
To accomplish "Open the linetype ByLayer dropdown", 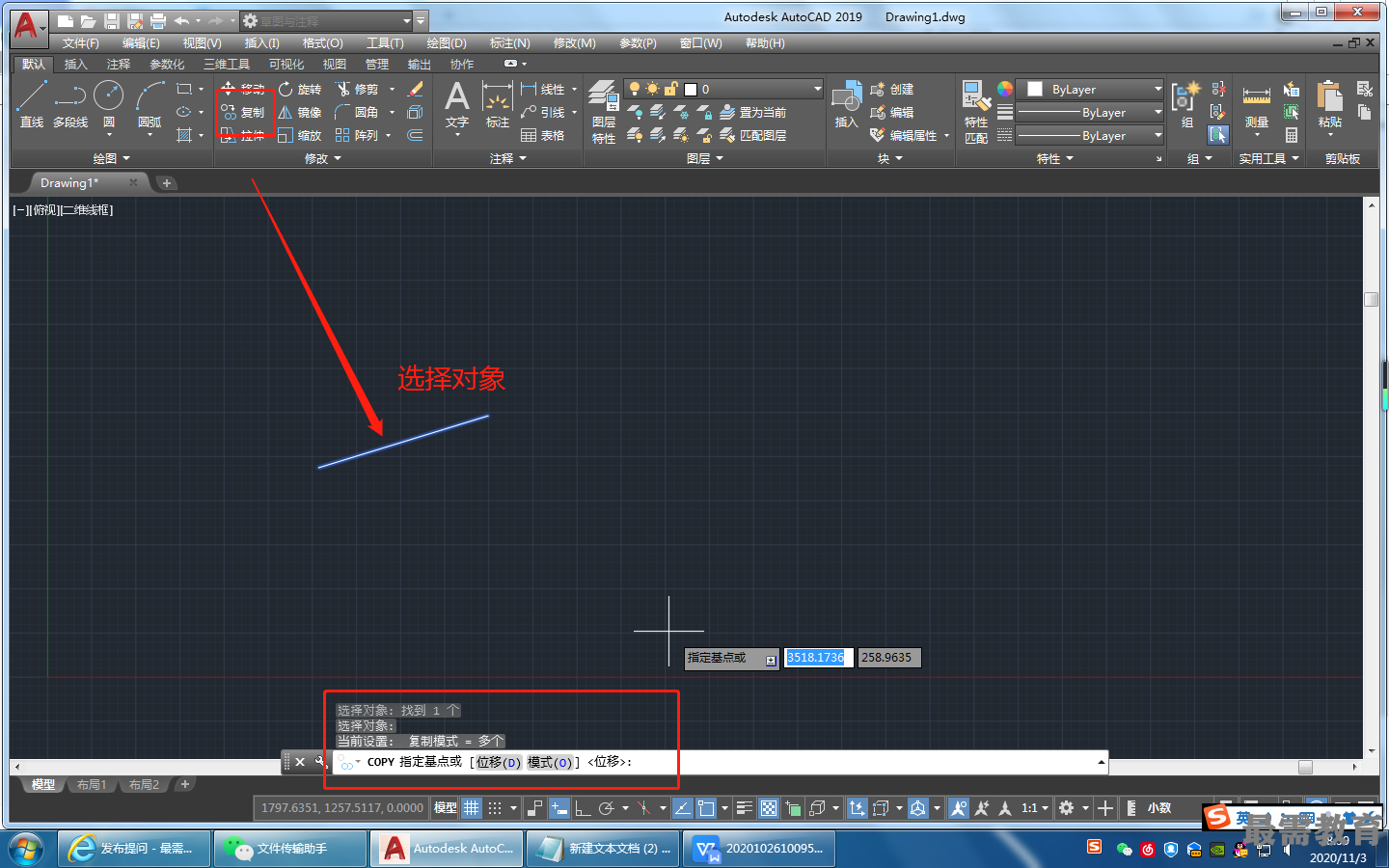I will pos(1092,135).
